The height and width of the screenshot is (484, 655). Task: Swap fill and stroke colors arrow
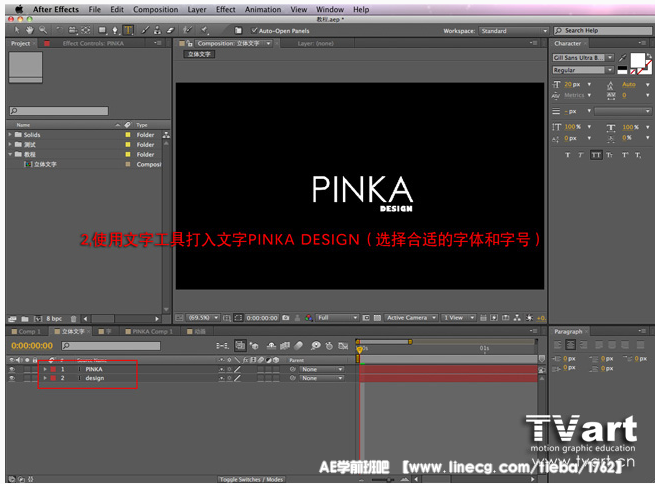[x=648, y=56]
